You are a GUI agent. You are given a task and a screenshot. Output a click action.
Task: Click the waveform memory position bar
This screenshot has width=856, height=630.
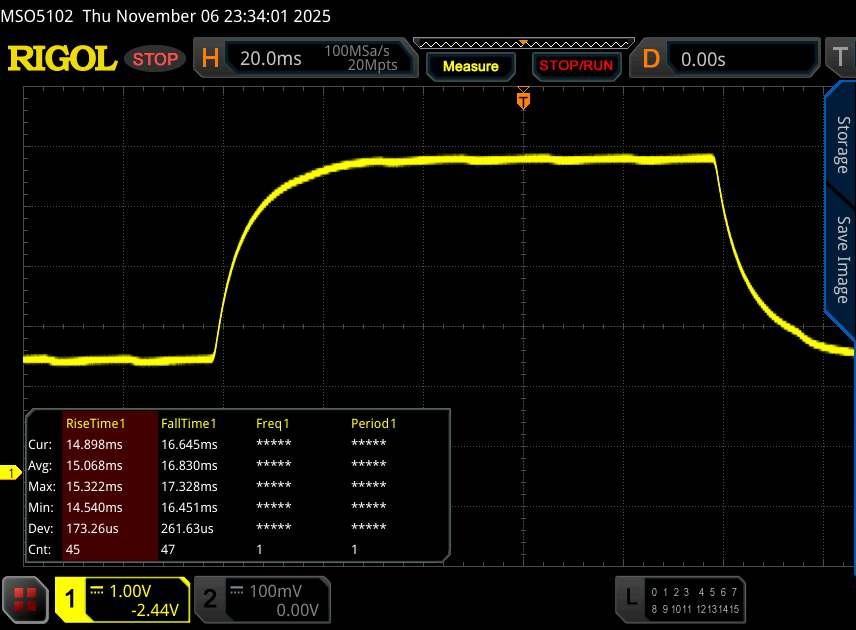522,44
